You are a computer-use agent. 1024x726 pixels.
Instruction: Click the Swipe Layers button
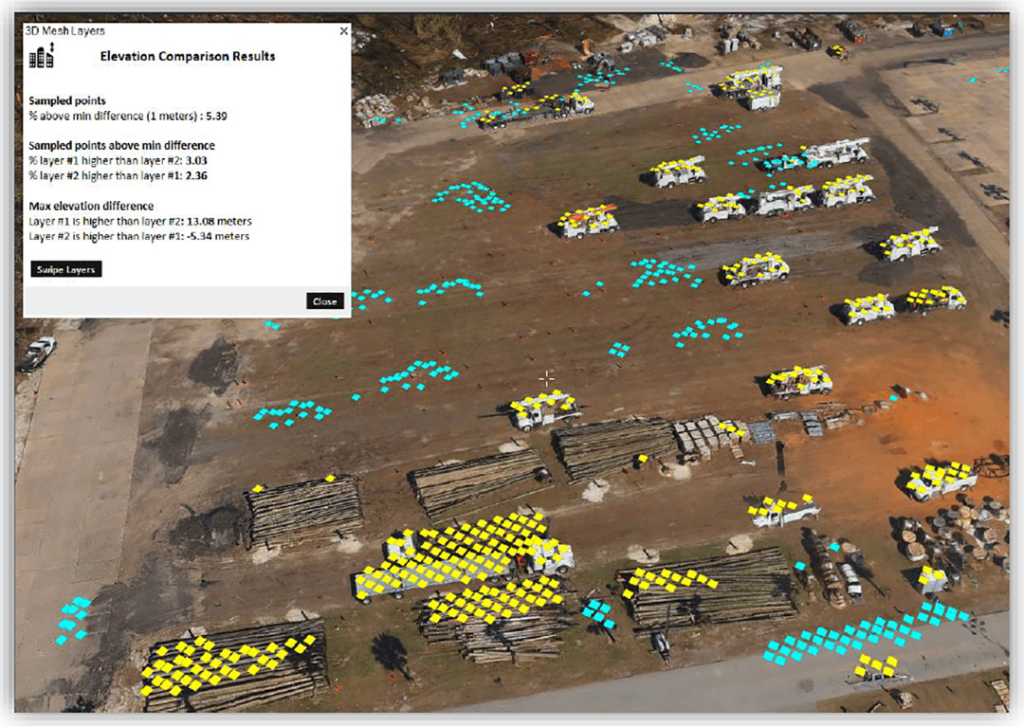(x=64, y=269)
